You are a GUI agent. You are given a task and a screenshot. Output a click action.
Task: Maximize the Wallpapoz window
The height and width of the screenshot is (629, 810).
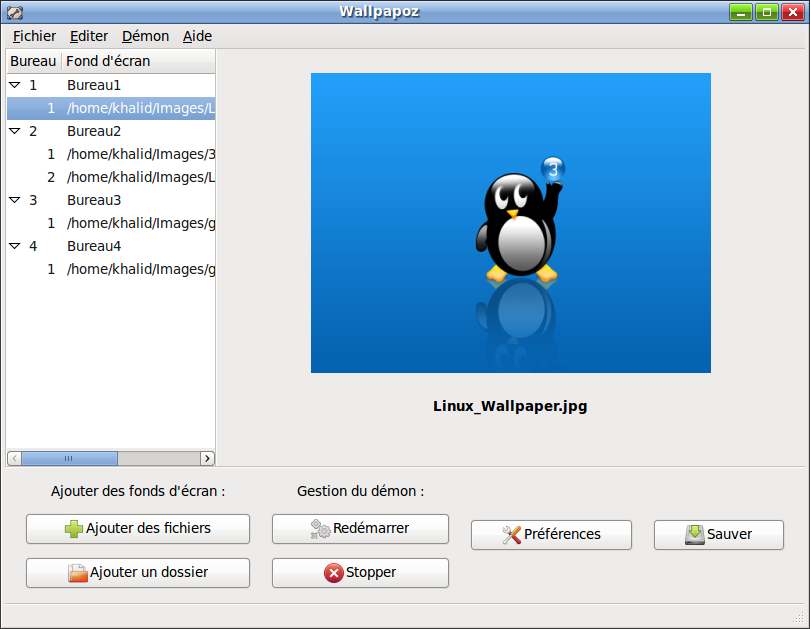[767, 12]
